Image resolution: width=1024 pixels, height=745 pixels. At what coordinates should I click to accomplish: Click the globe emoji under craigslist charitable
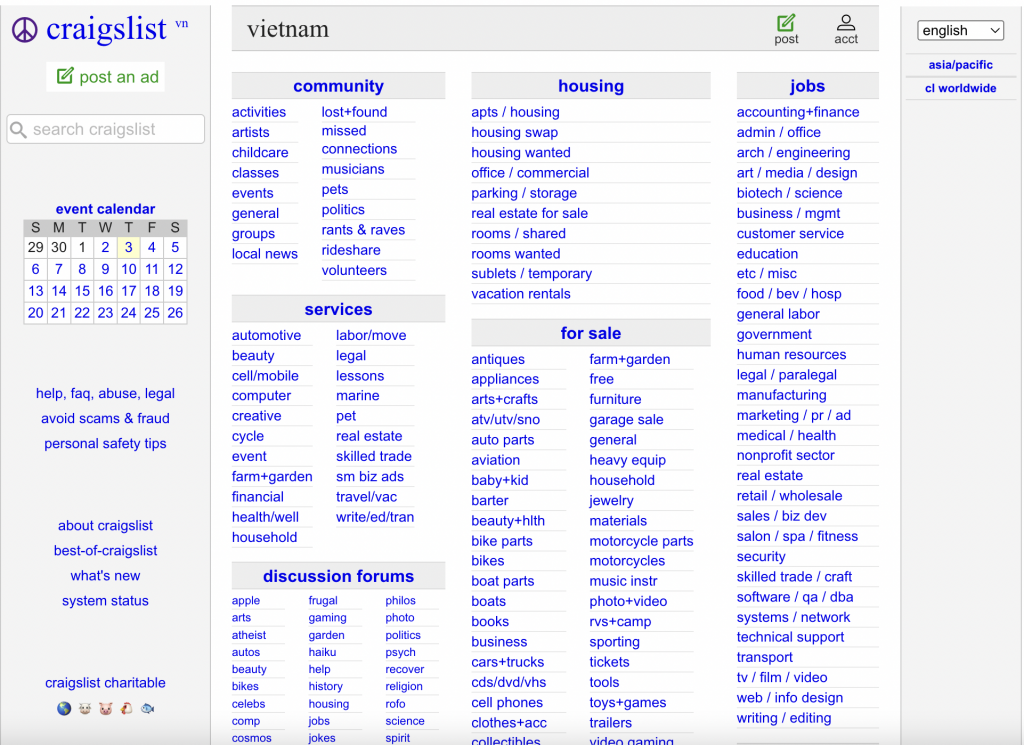pyautogui.click(x=64, y=708)
